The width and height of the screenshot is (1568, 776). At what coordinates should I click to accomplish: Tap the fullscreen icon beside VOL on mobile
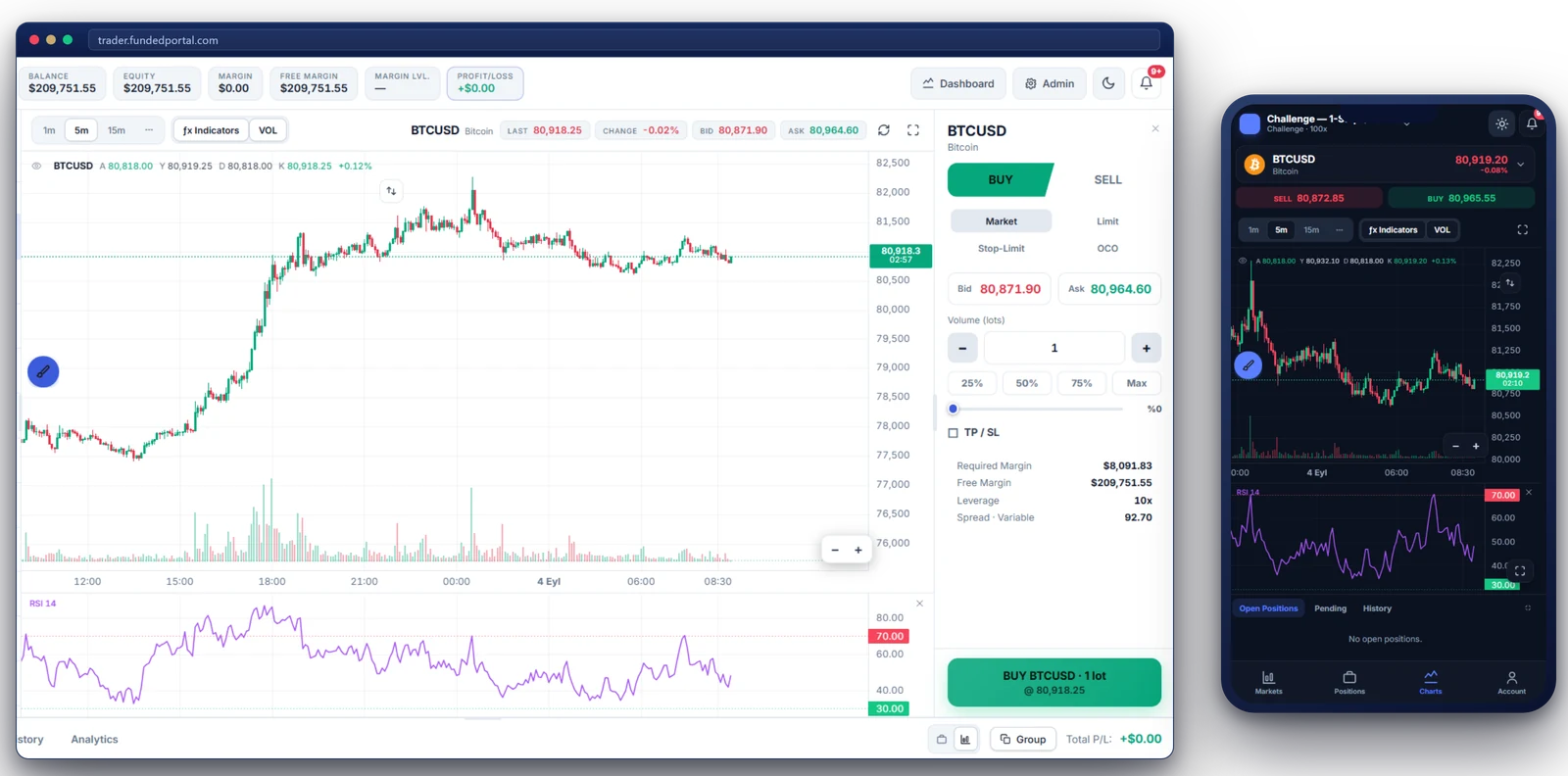1522,230
